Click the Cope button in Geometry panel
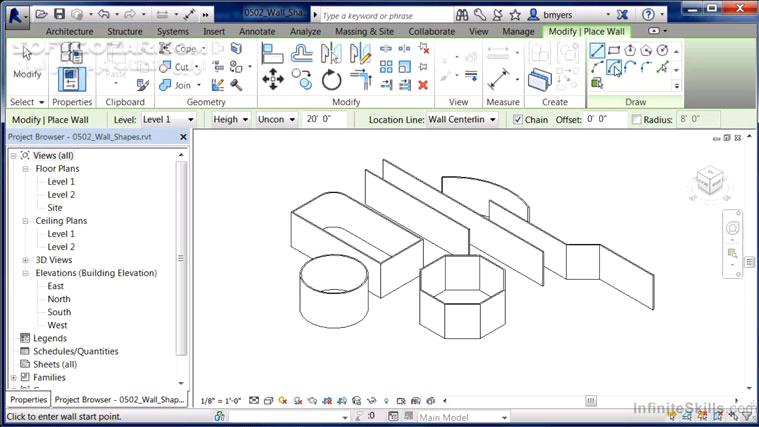Screen dimensions: 759x427 click(x=182, y=48)
